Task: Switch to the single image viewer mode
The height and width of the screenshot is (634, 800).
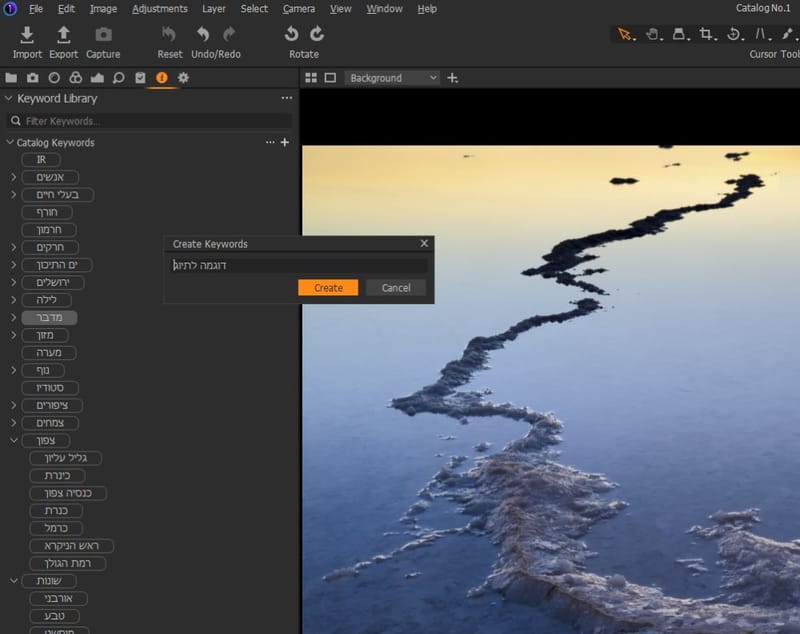Action: click(x=329, y=78)
